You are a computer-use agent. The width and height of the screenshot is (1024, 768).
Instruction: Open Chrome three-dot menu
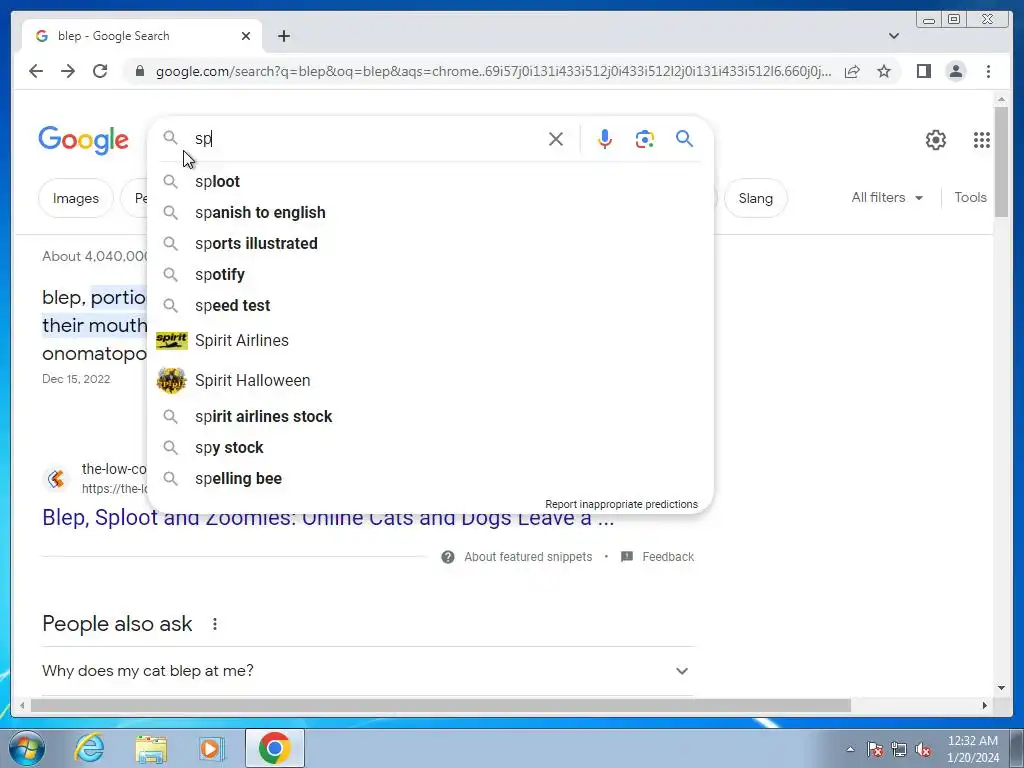point(988,71)
